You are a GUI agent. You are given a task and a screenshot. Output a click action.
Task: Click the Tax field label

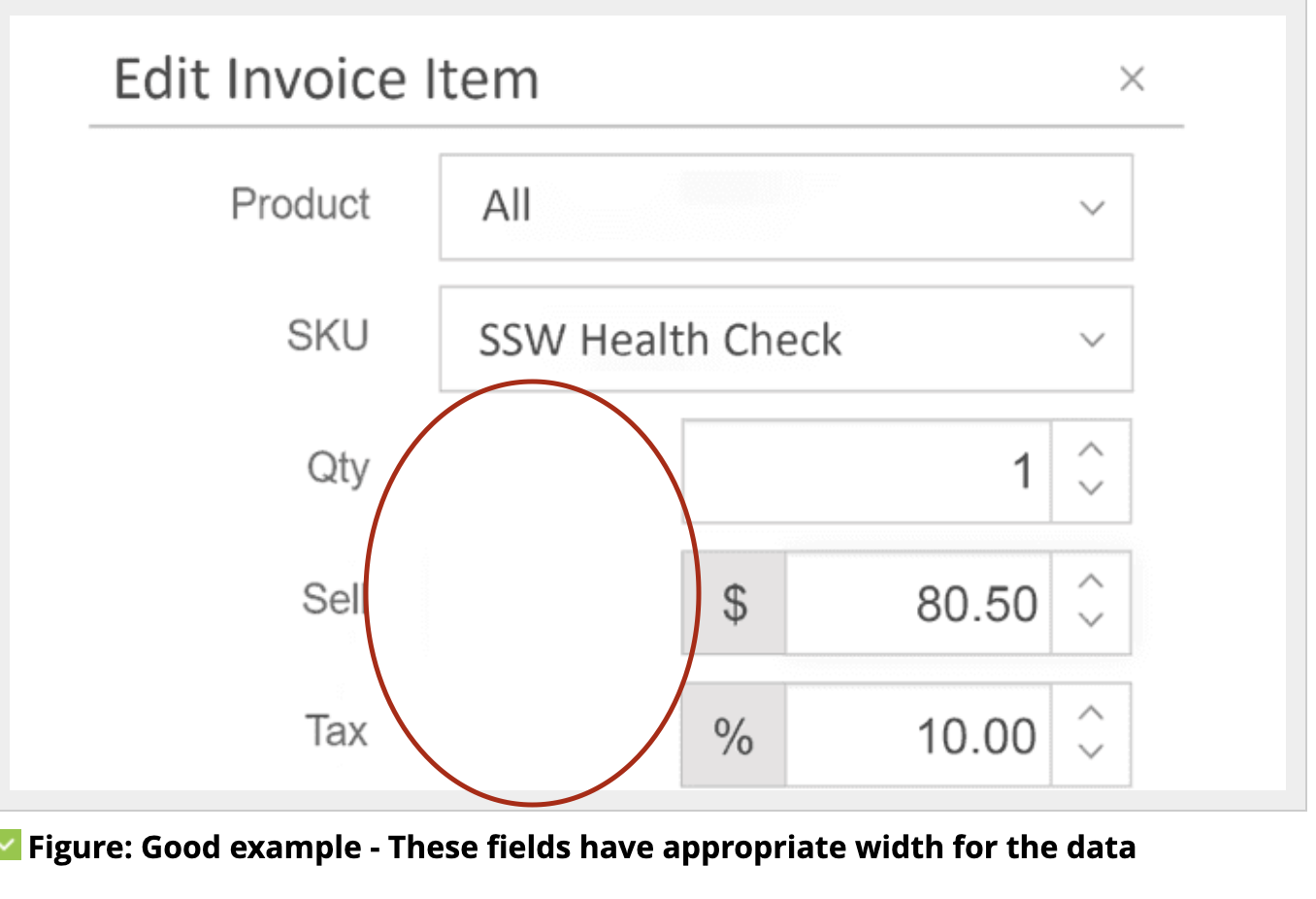(336, 732)
